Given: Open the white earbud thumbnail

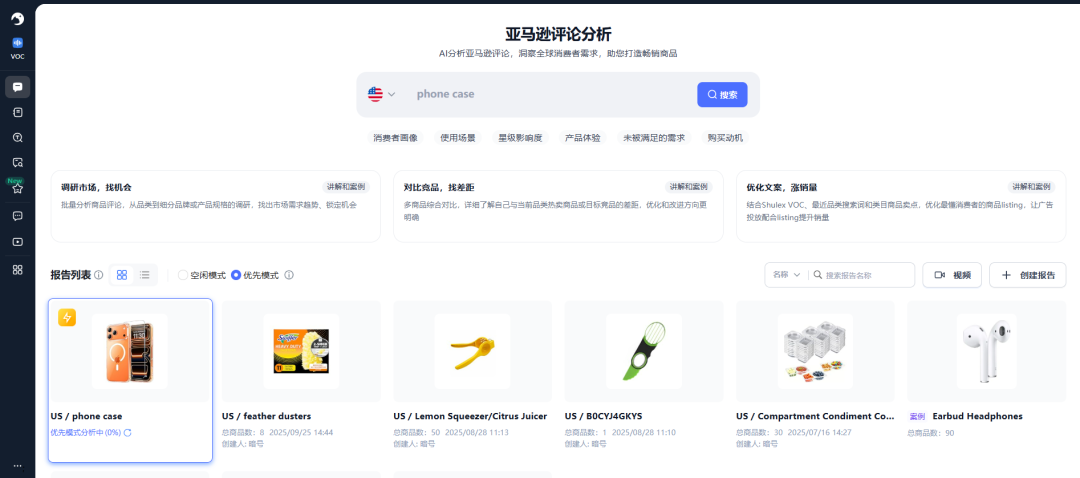Looking at the screenshot, I should (986, 351).
